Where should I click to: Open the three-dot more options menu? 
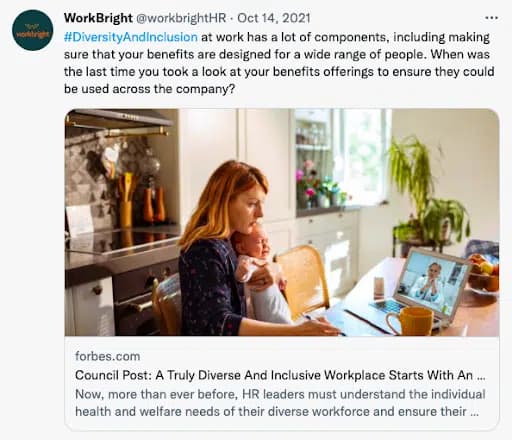(491, 18)
